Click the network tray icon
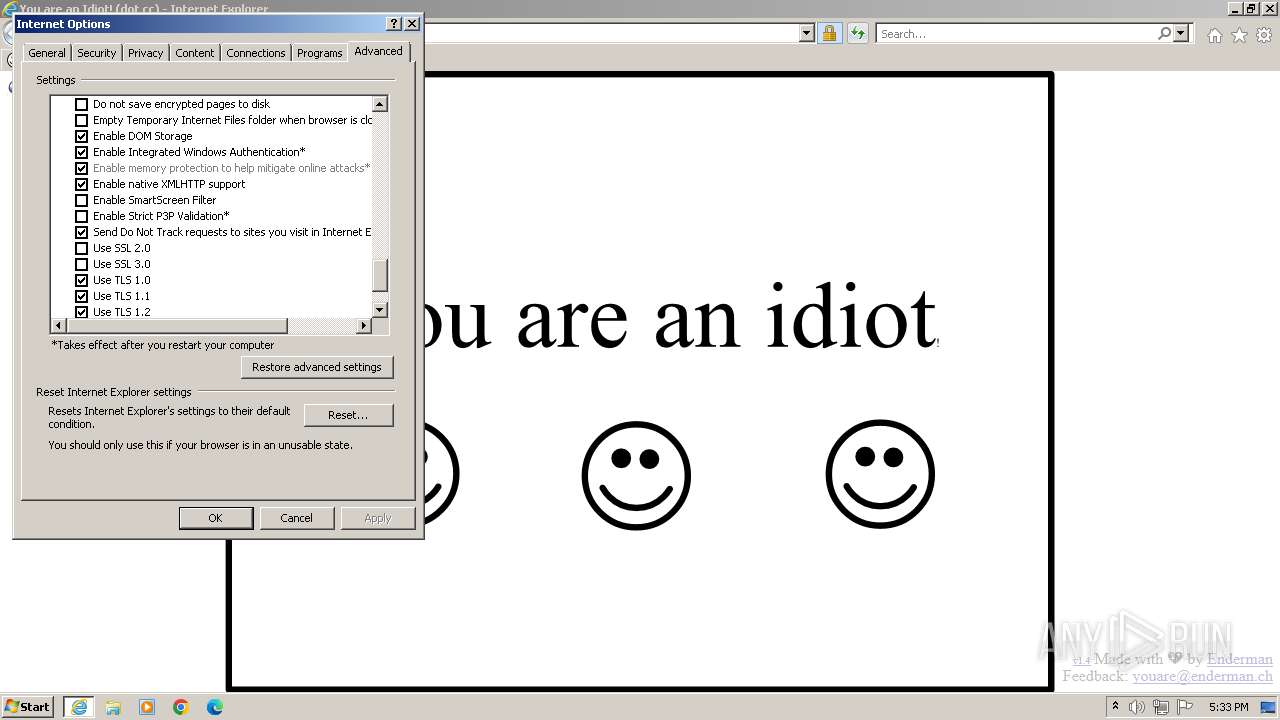This screenshot has width=1280, height=720. click(1161, 707)
